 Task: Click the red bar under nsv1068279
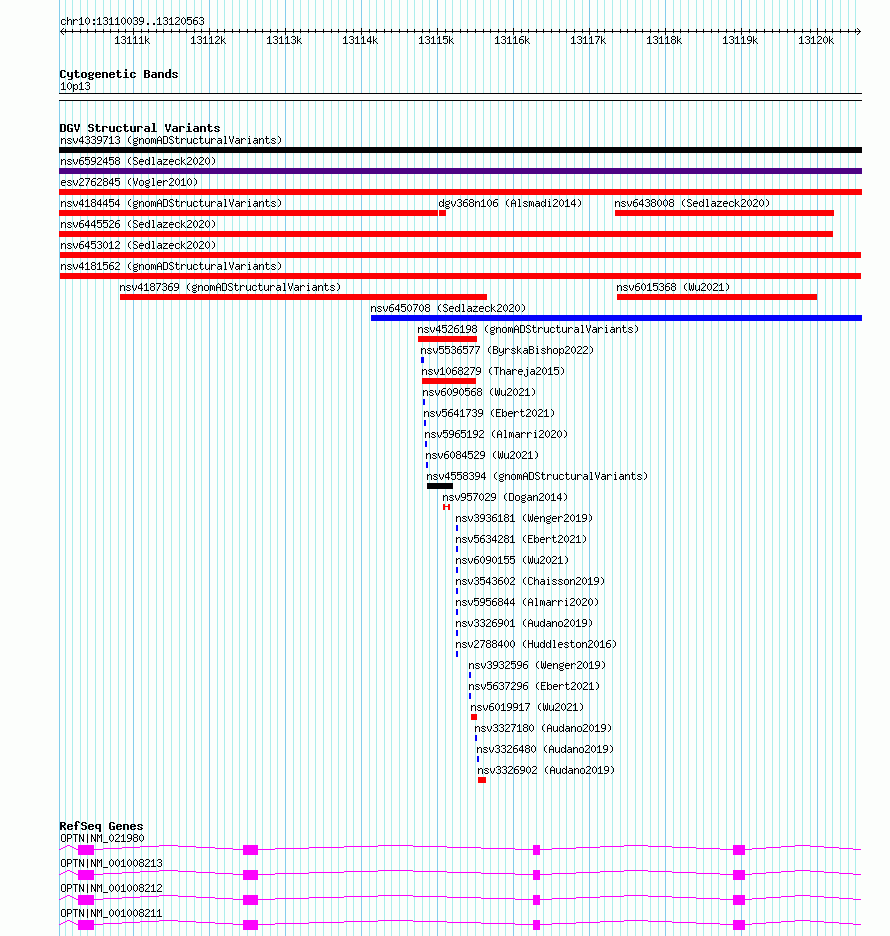tap(449, 381)
